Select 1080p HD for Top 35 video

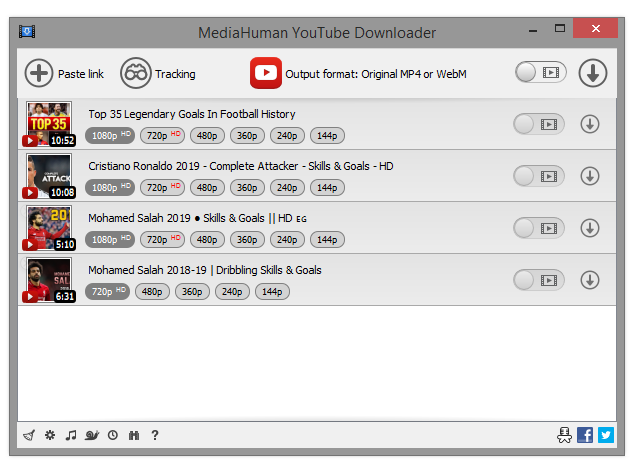pyautogui.click(x=110, y=135)
